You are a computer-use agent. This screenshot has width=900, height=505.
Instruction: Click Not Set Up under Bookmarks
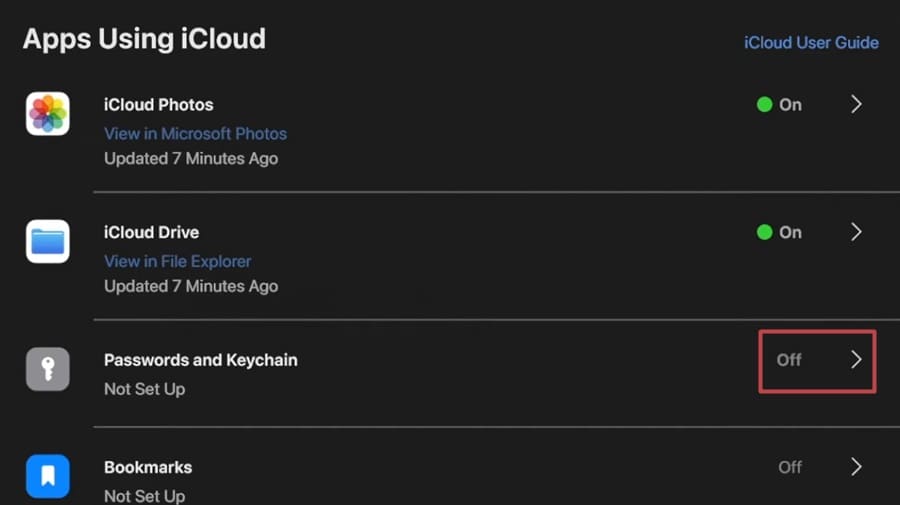coord(145,496)
